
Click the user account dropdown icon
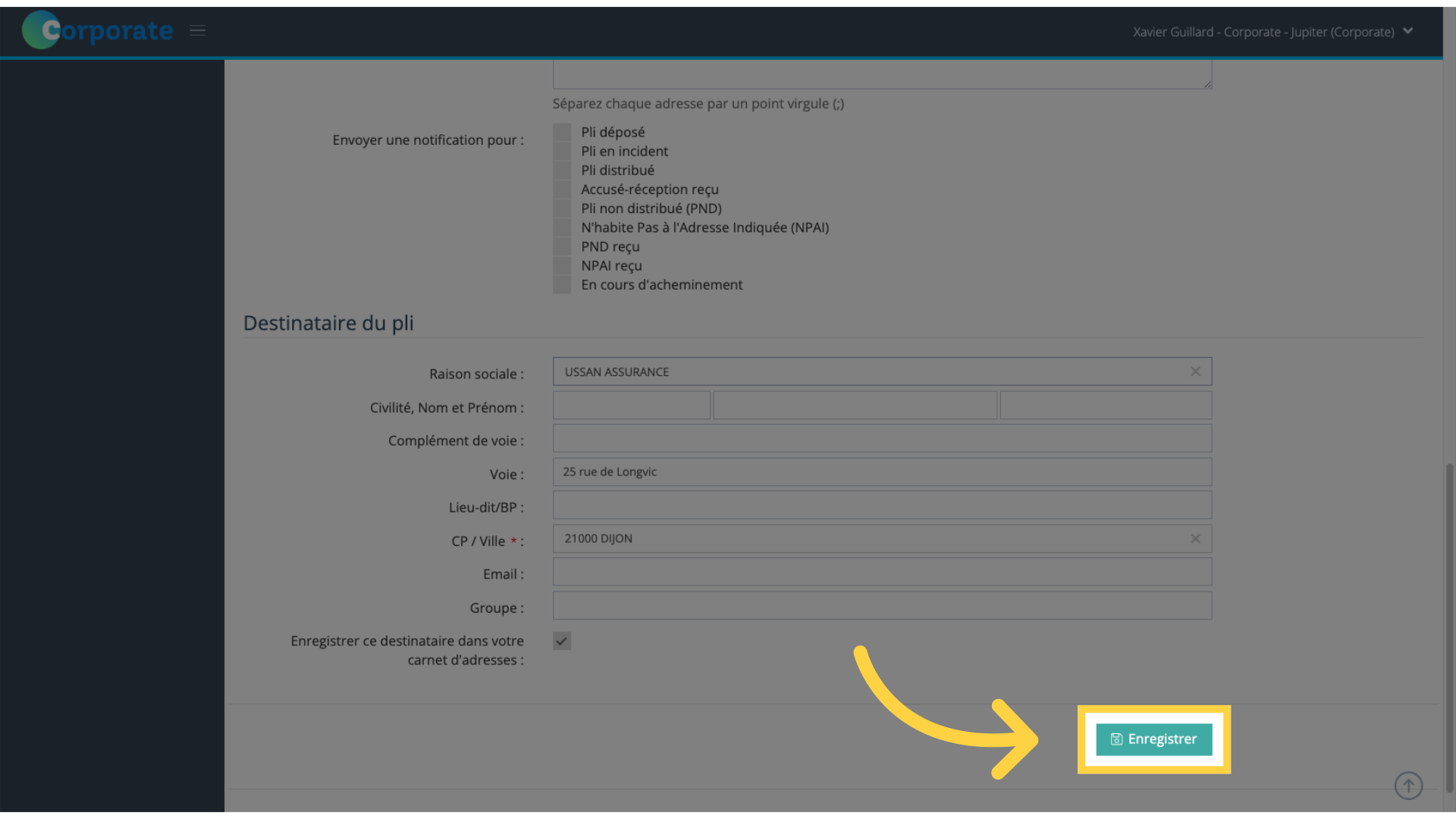point(1408,31)
